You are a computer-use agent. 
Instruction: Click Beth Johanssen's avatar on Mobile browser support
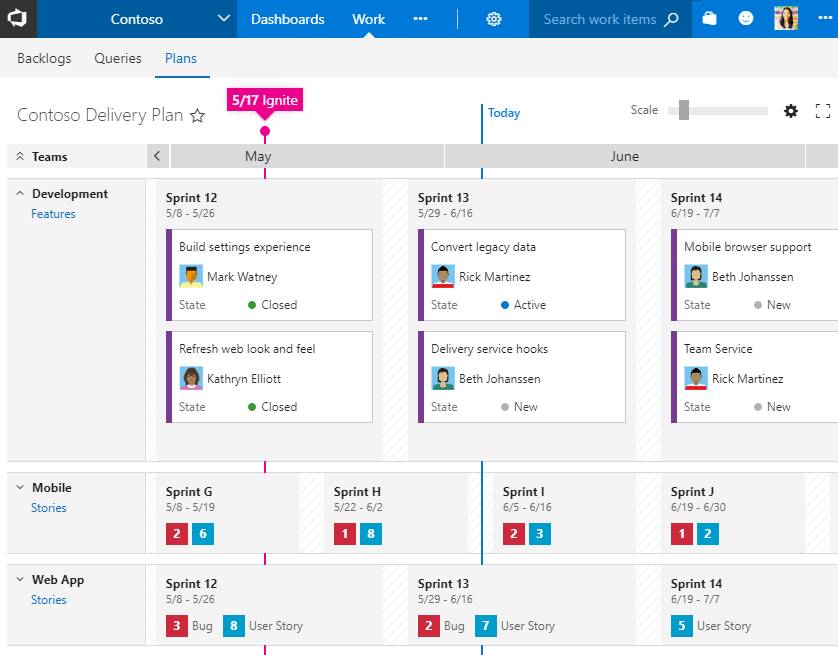pyautogui.click(x=696, y=276)
